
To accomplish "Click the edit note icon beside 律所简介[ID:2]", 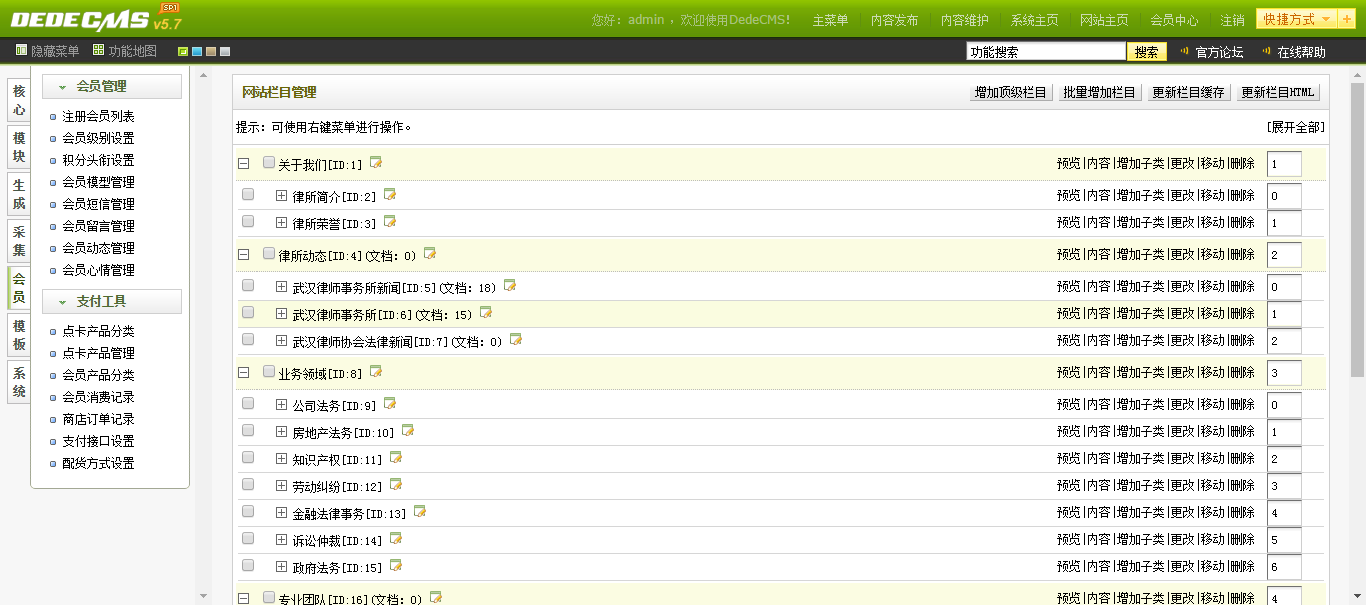I will coord(390,194).
